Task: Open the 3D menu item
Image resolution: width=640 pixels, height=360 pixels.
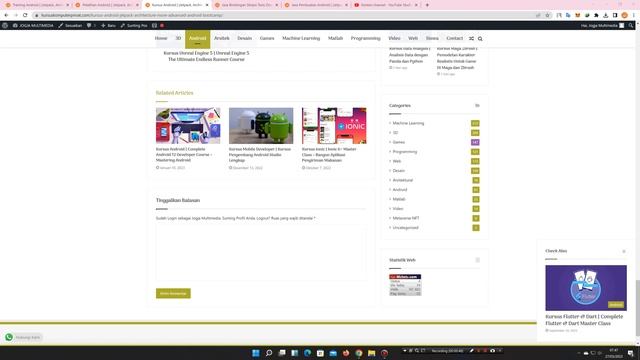Action: [178, 38]
